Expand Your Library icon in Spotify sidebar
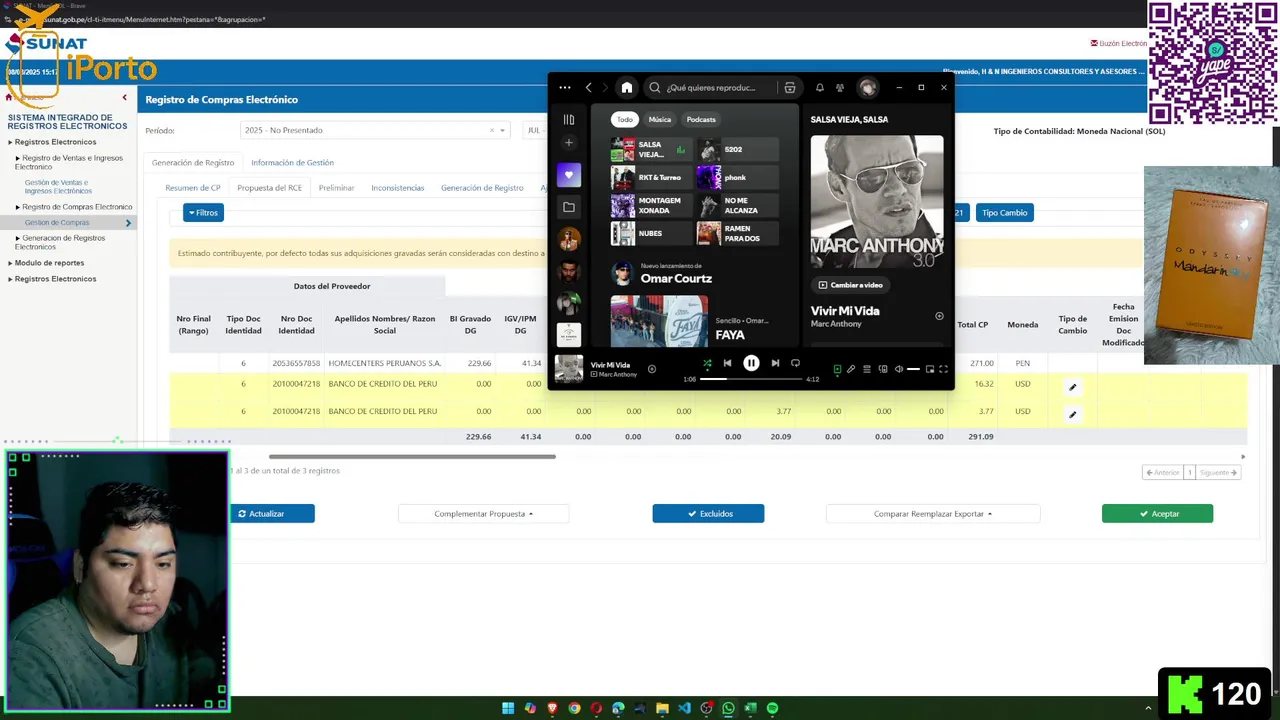 (x=569, y=120)
